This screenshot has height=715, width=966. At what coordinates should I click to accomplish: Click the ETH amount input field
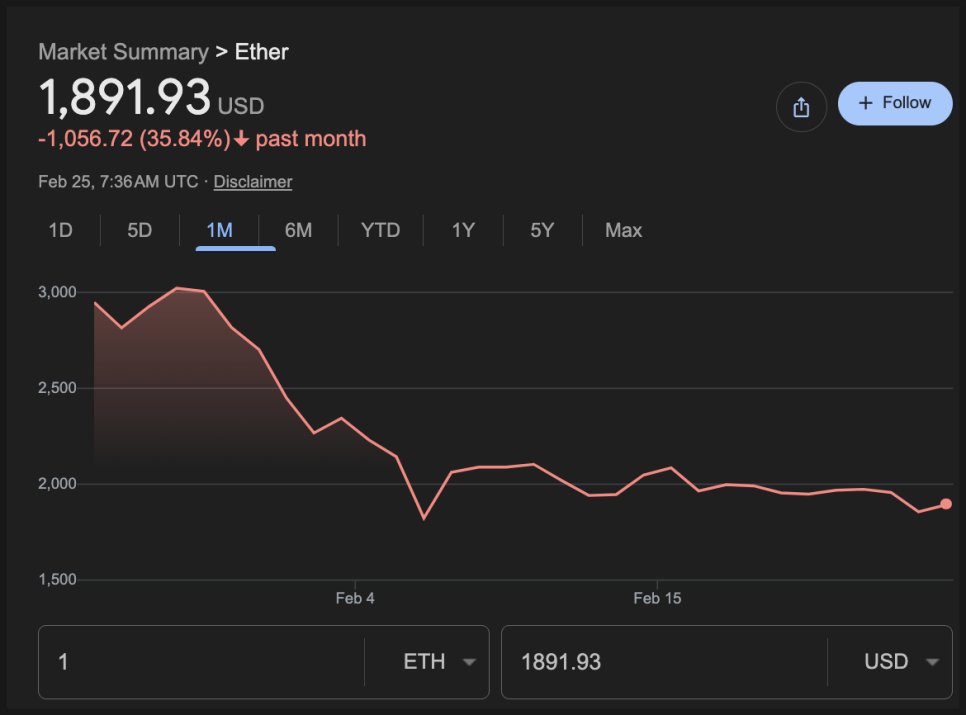click(200, 662)
